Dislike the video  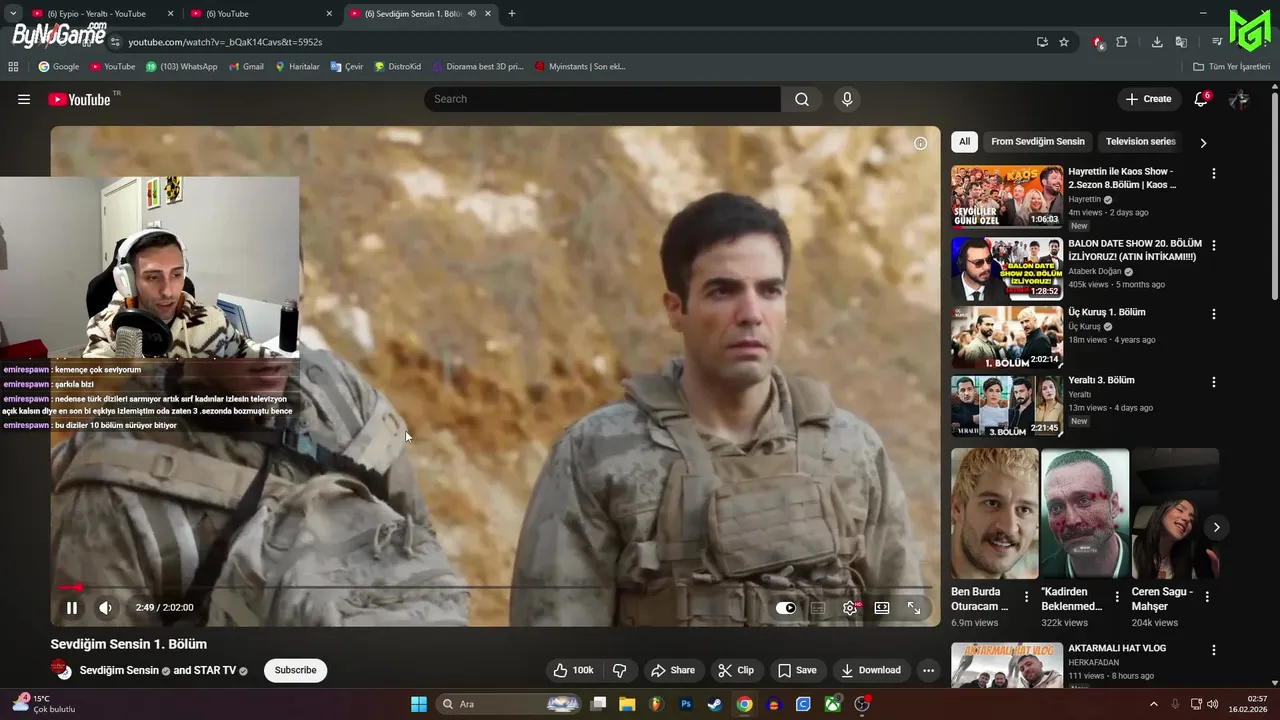coord(619,670)
